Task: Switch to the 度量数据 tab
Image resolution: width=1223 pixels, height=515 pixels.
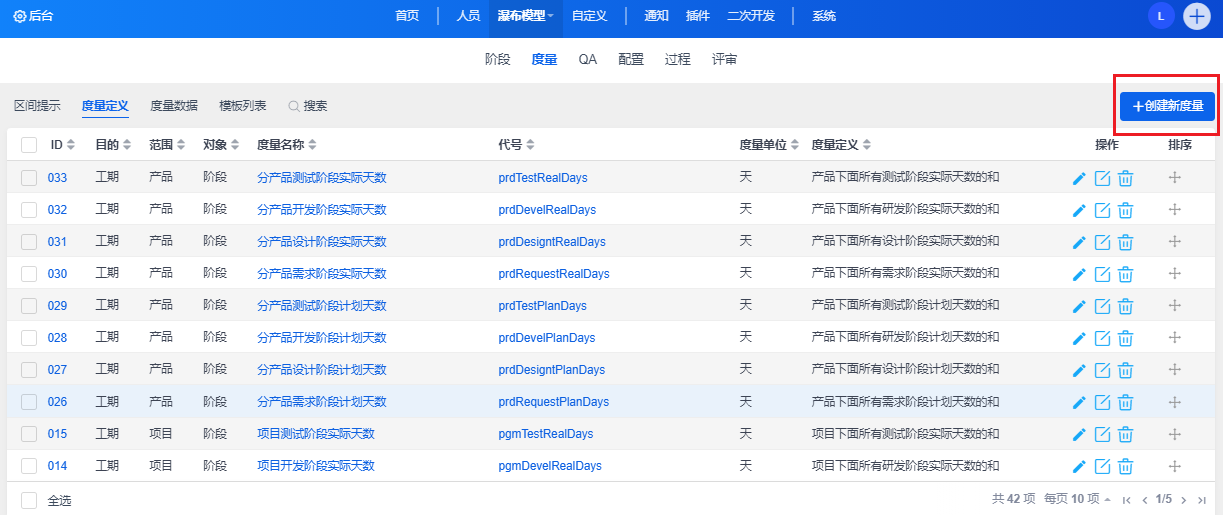Action: tap(174, 106)
